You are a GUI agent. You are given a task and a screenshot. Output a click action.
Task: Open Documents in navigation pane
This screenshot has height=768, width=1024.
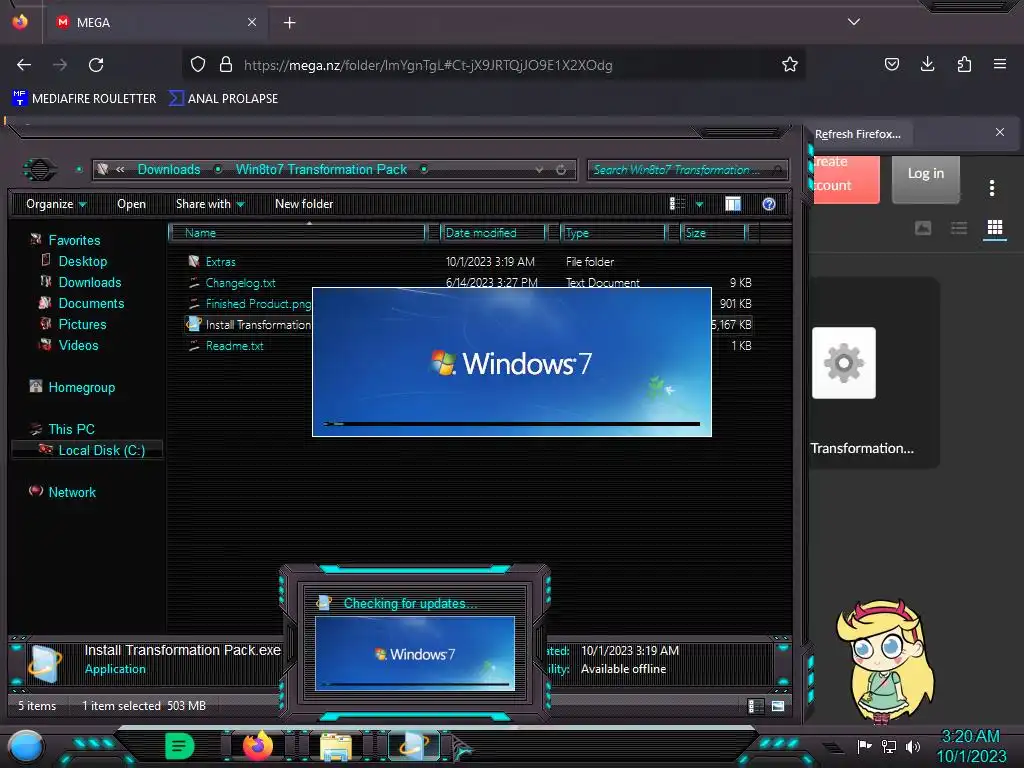coord(91,303)
